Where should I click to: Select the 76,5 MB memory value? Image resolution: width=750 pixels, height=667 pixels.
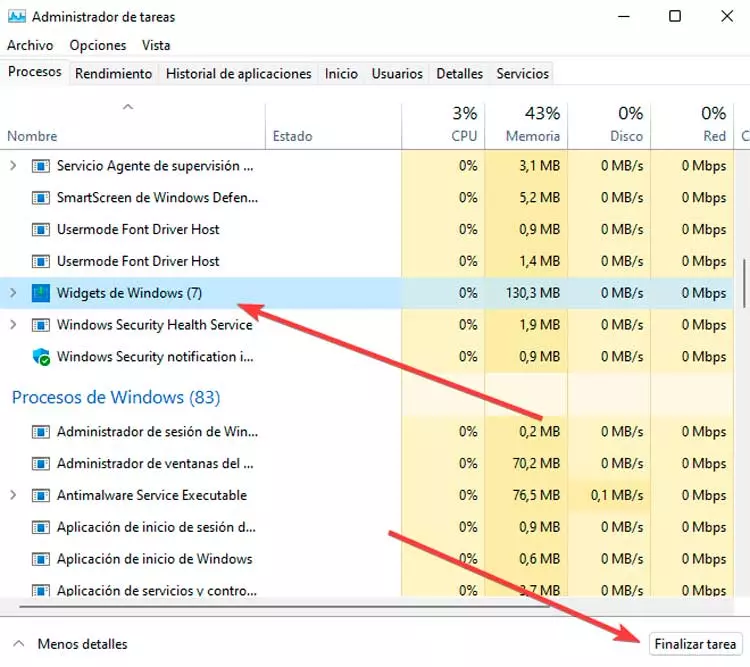tap(536, 495)
